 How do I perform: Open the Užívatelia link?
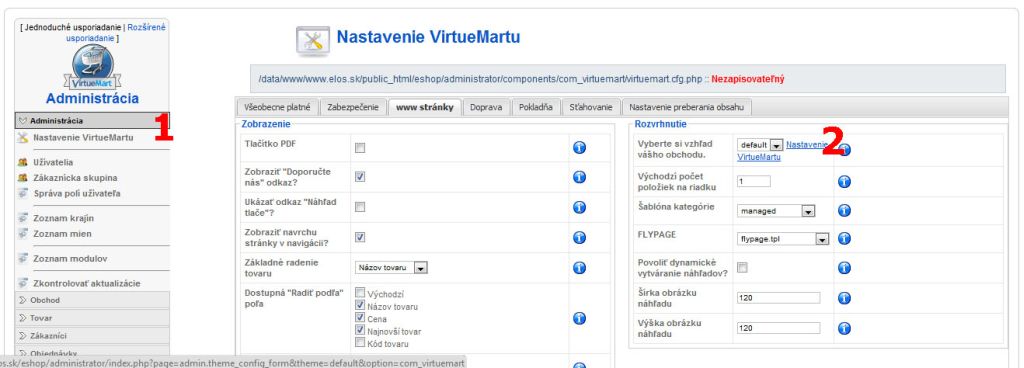point(53,162)
